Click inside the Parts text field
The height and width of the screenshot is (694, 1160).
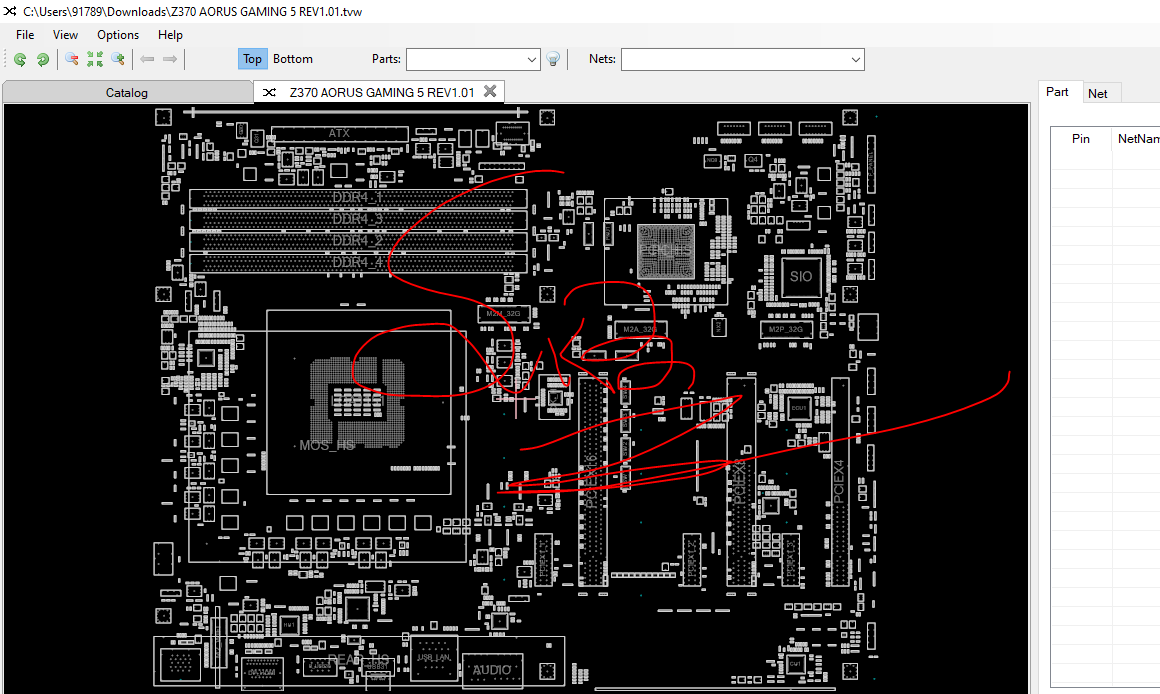[466, 59]
